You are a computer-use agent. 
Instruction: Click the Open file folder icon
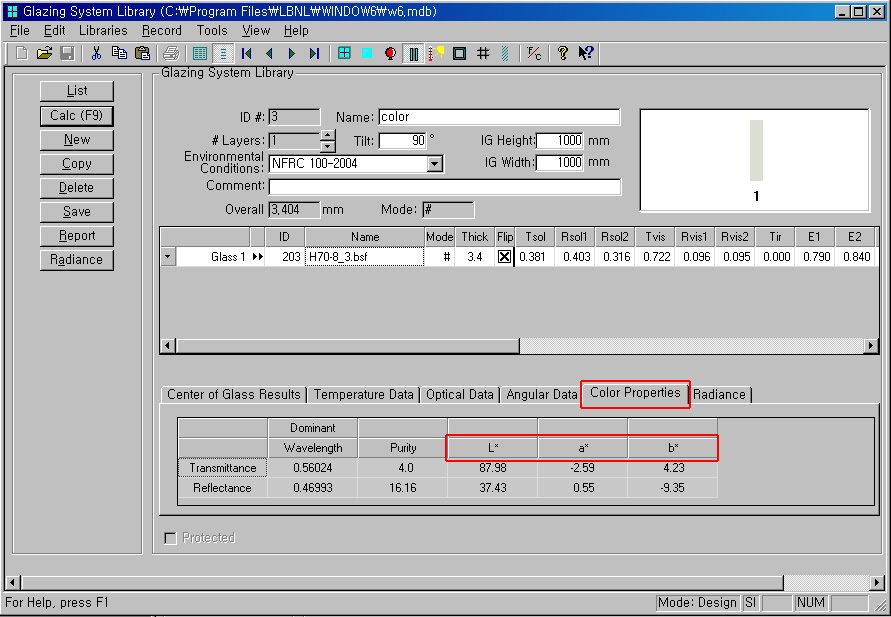44,53
